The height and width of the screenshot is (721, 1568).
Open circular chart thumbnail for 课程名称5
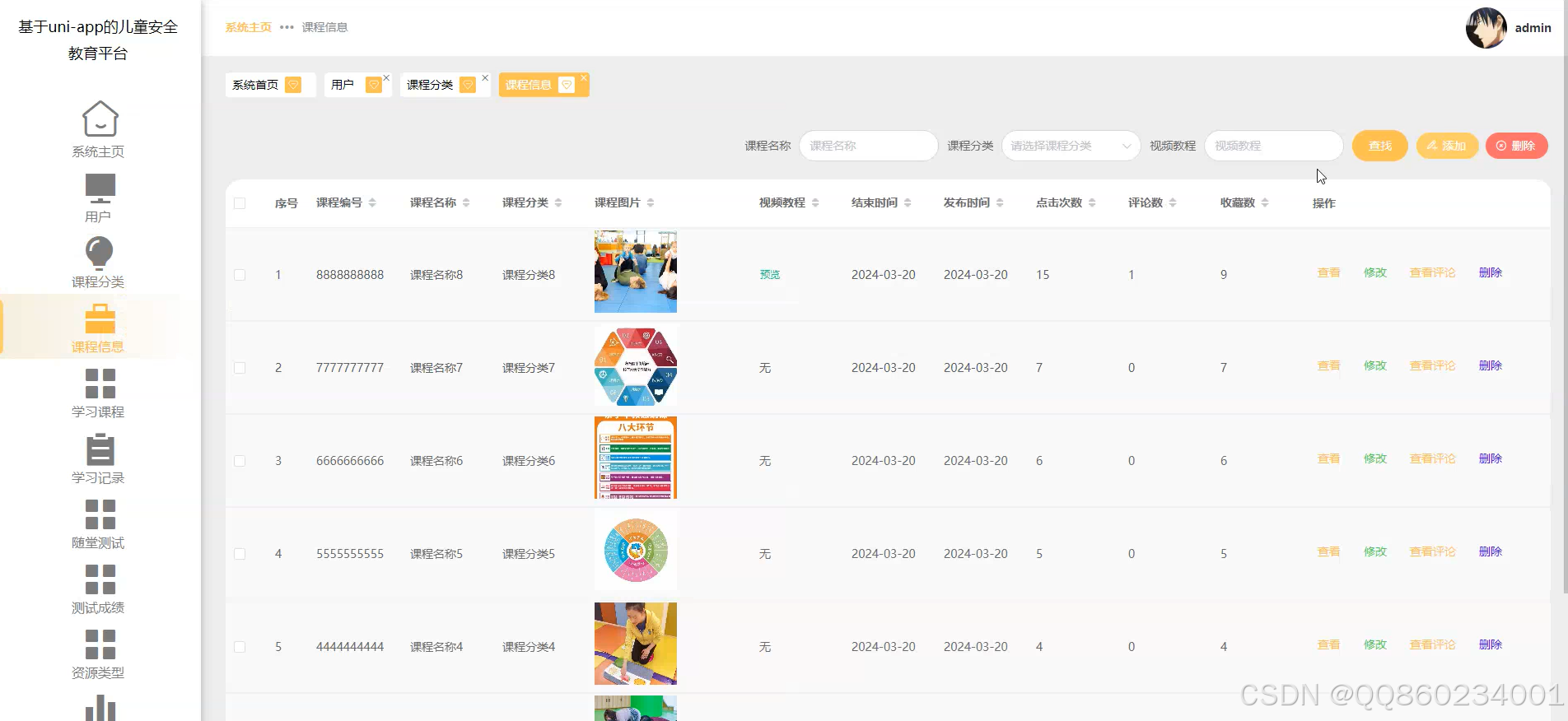pos(636,551)
